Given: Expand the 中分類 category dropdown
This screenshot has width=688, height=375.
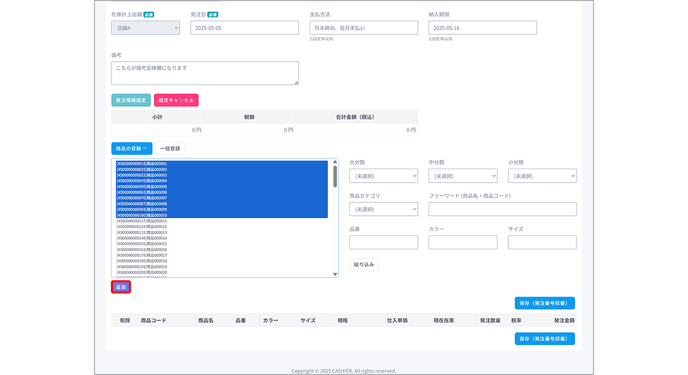Looking at the screenshot, I should click(463, 176).
